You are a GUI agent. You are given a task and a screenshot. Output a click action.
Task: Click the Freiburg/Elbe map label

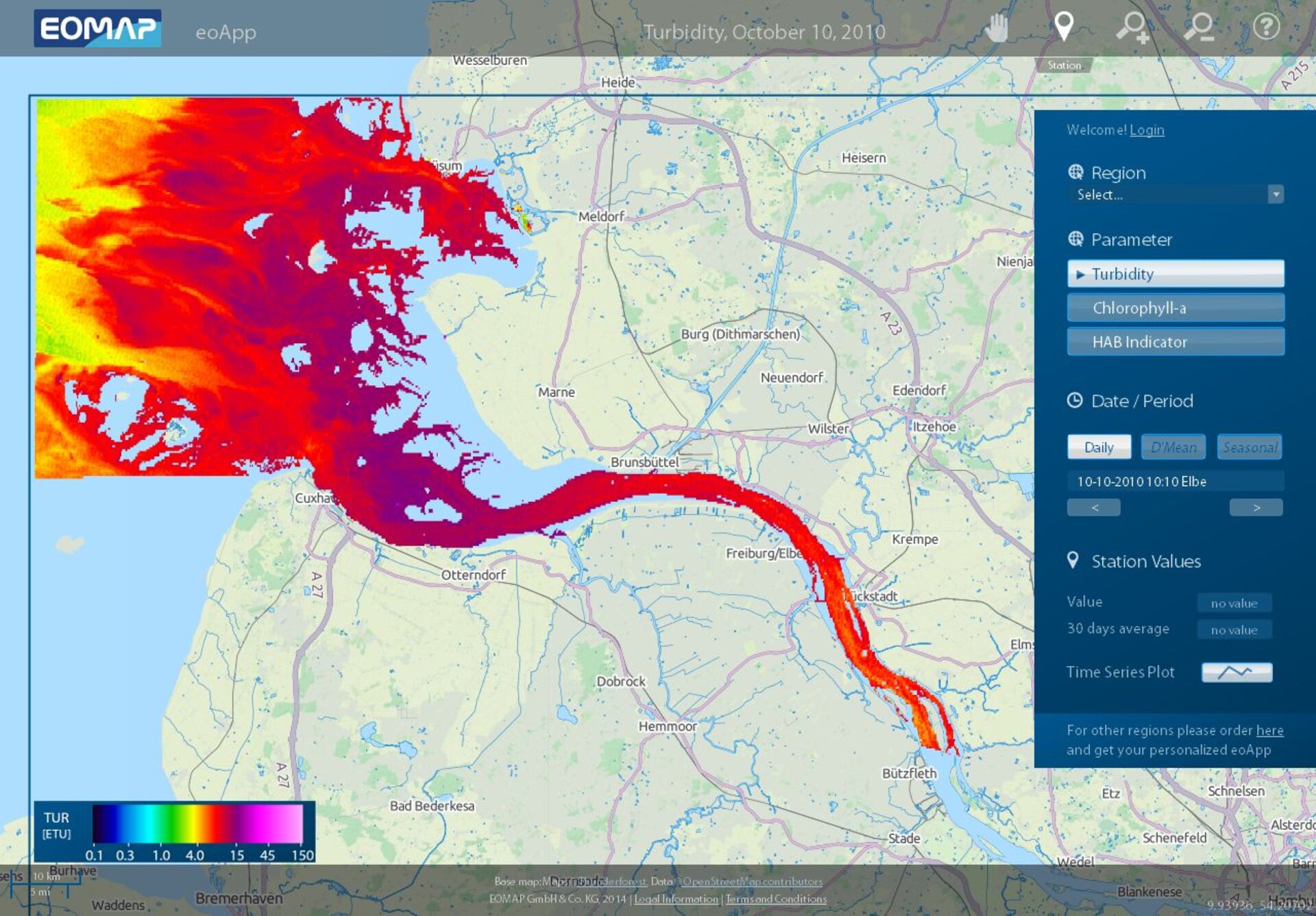click(764, 553)
